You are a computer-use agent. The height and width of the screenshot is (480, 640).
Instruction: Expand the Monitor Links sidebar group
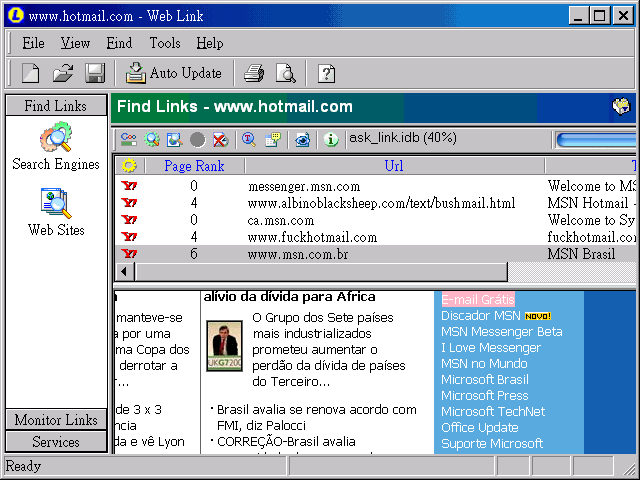[56, 420]
